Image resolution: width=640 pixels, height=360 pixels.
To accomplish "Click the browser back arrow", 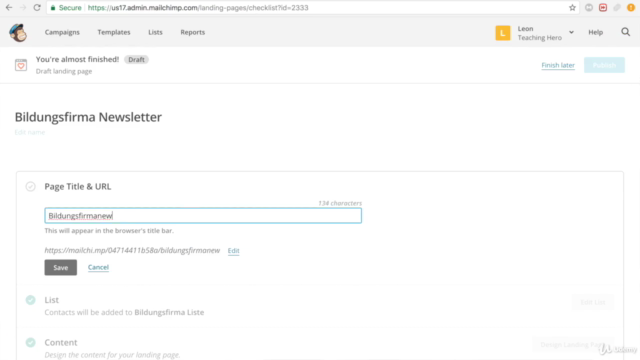I will [9, 7].
